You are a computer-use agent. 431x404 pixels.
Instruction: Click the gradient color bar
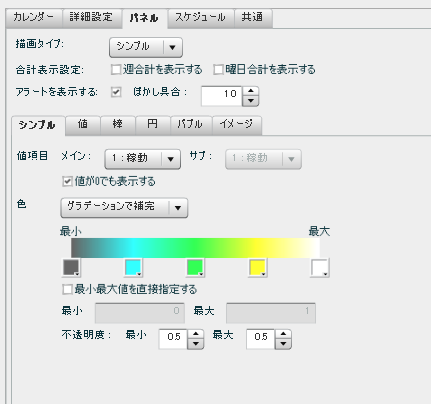196,248
